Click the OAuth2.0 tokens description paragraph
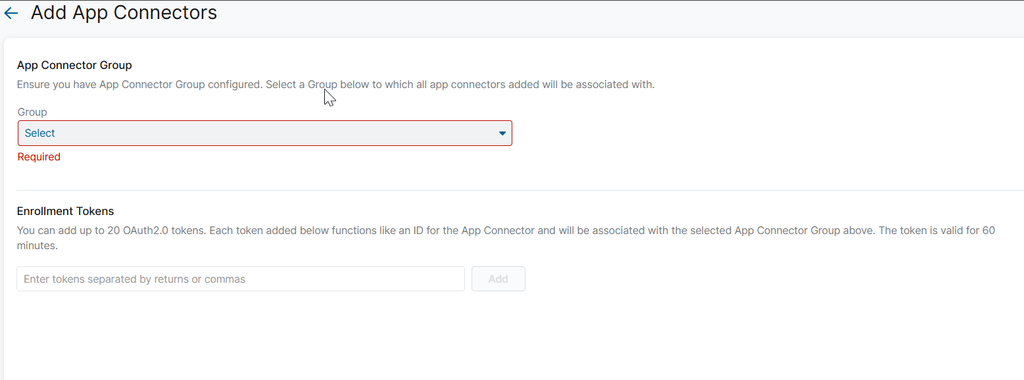The image size is (1024, 380). (x=506, y=238)
